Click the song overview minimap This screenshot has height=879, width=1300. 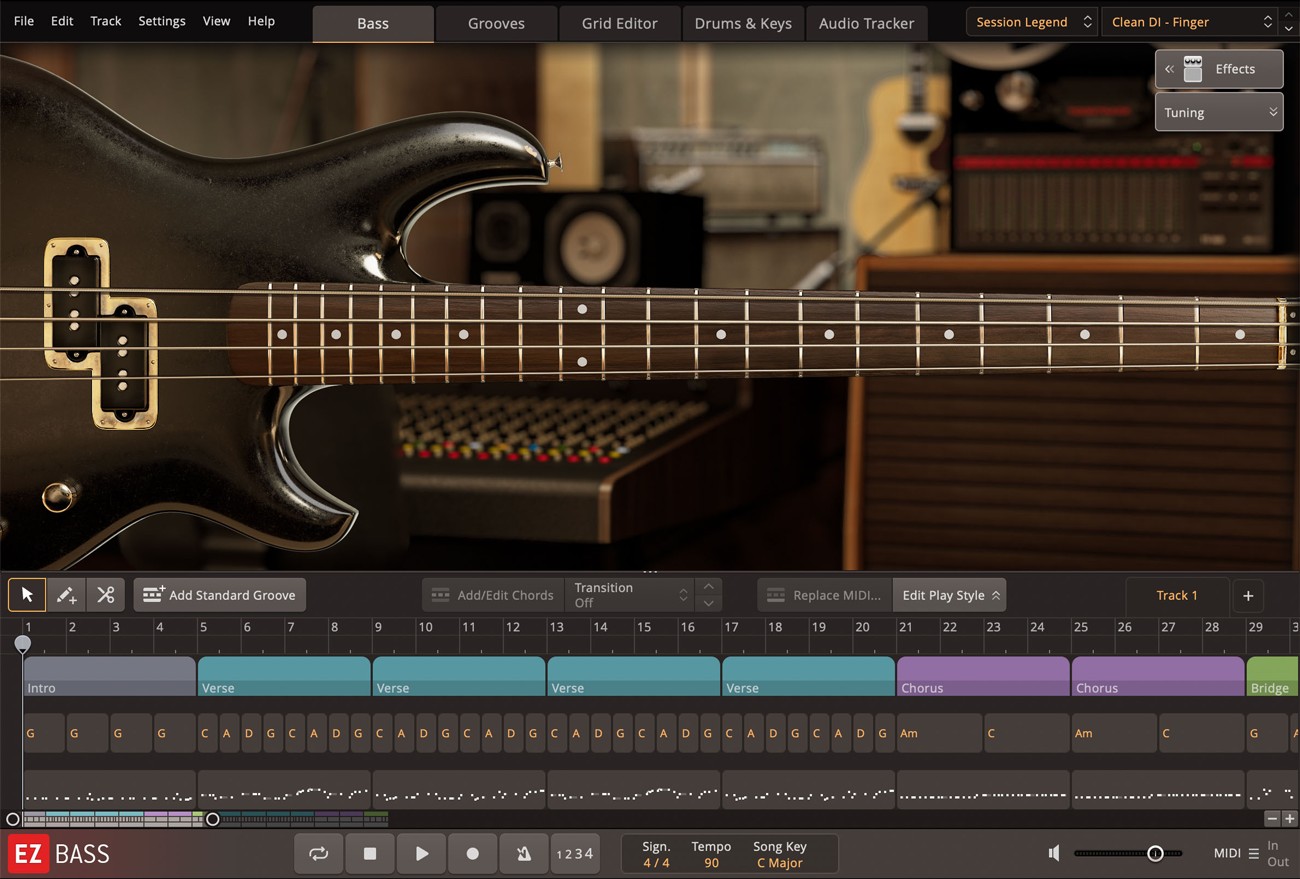[x=205, y=819]
